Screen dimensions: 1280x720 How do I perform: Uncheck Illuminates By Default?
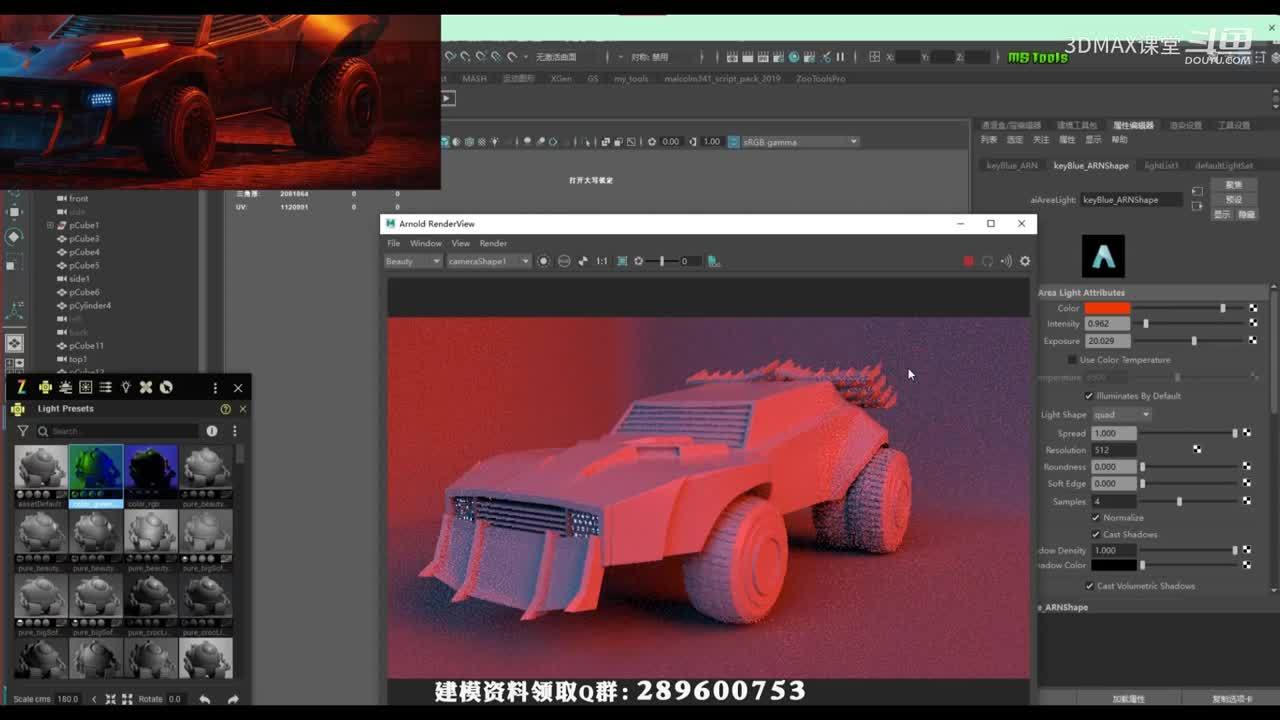click(1089, 396)
